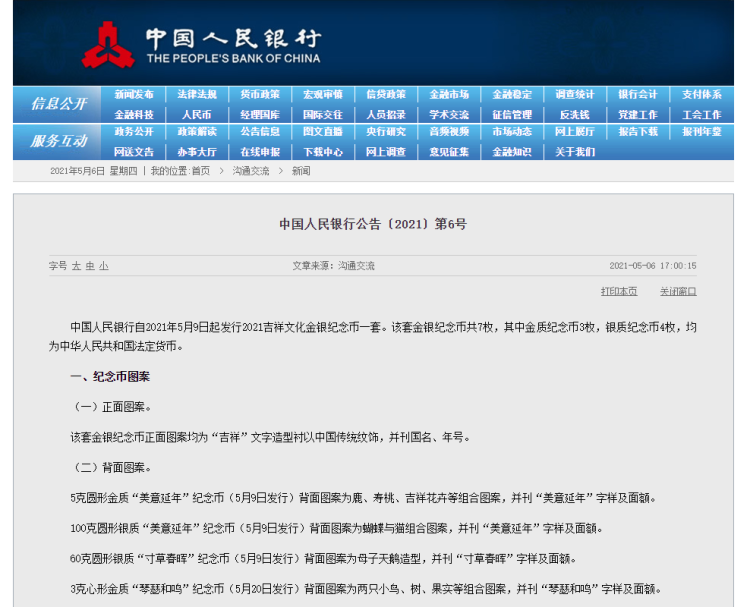Set font size to 小

click(x=104, y=266)
